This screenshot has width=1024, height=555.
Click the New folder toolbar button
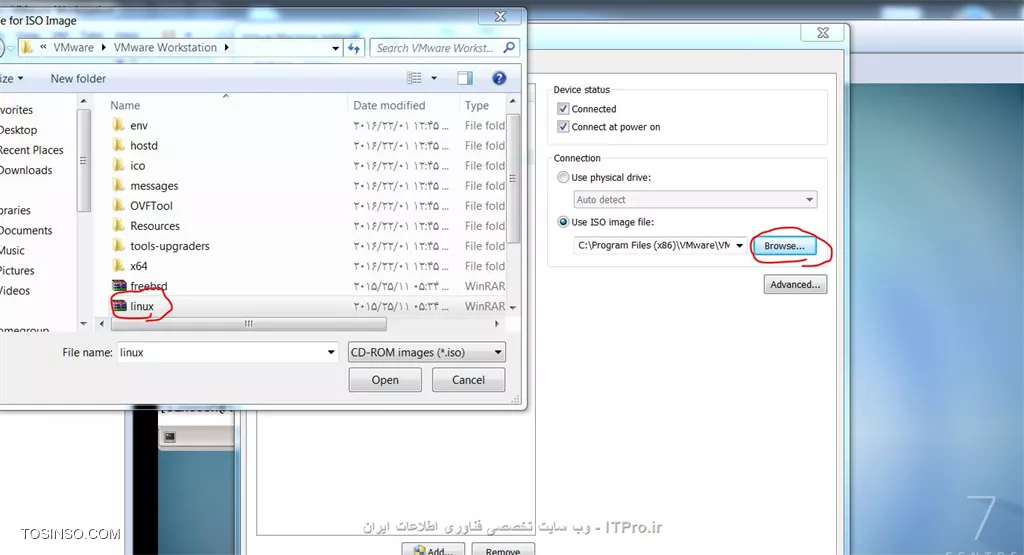[78, 78]
